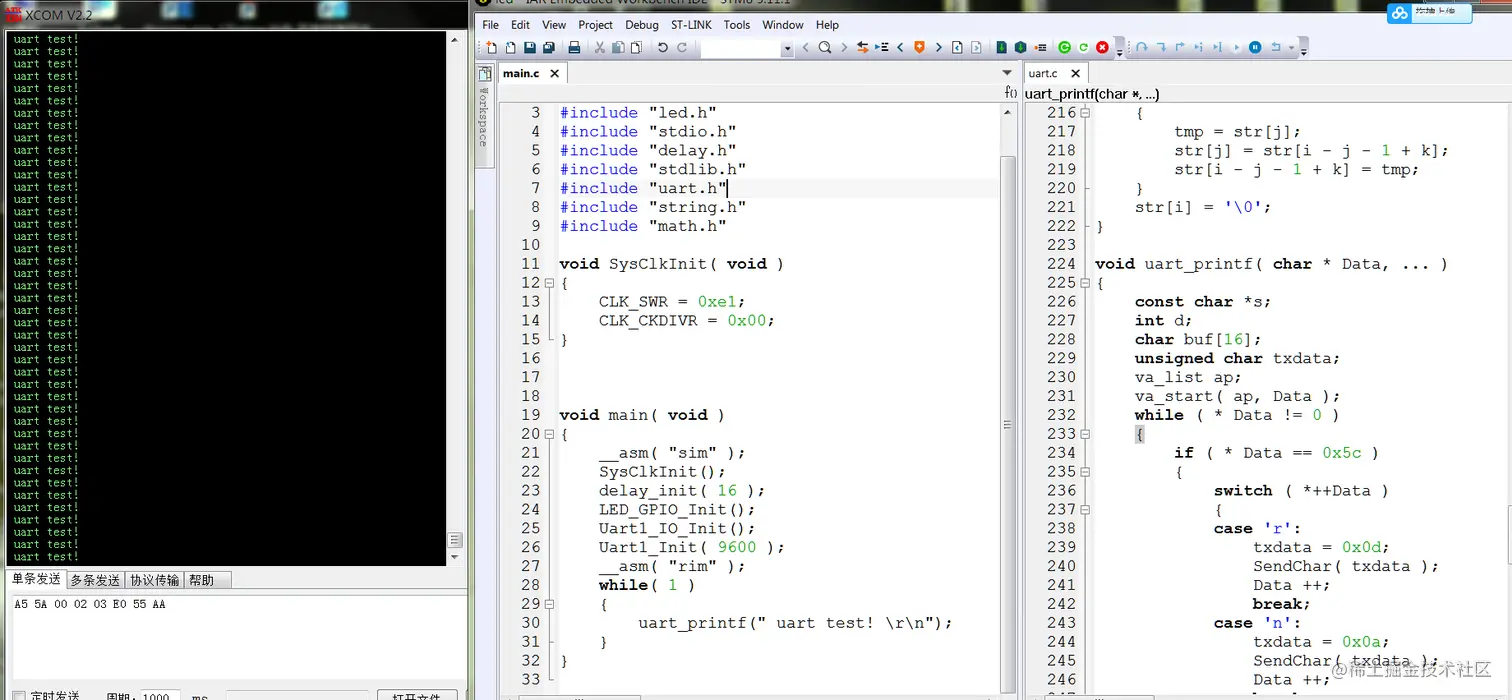Image resolution: width=1512 pixels, height=700 pixels.
Task: Collapse while block fold at line 233
Action: point(1085,434)
